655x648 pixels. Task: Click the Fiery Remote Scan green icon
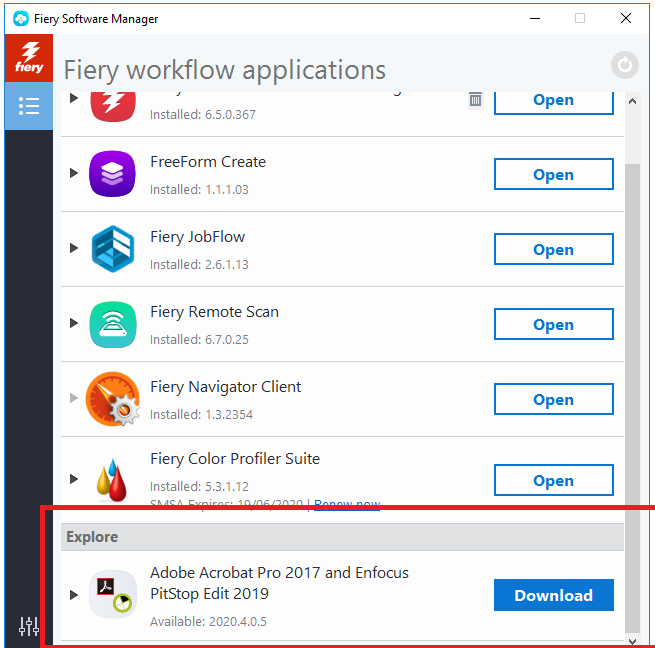[x=111, y=324]
